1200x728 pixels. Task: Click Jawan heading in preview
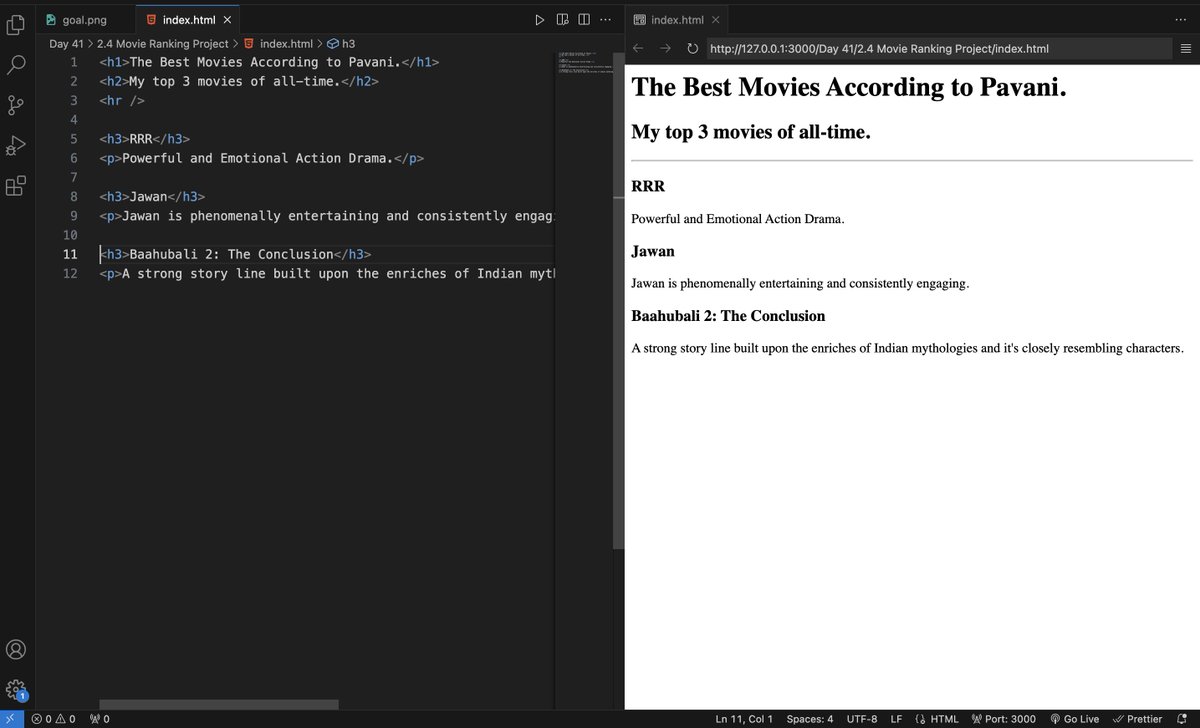tap(653, 252)
